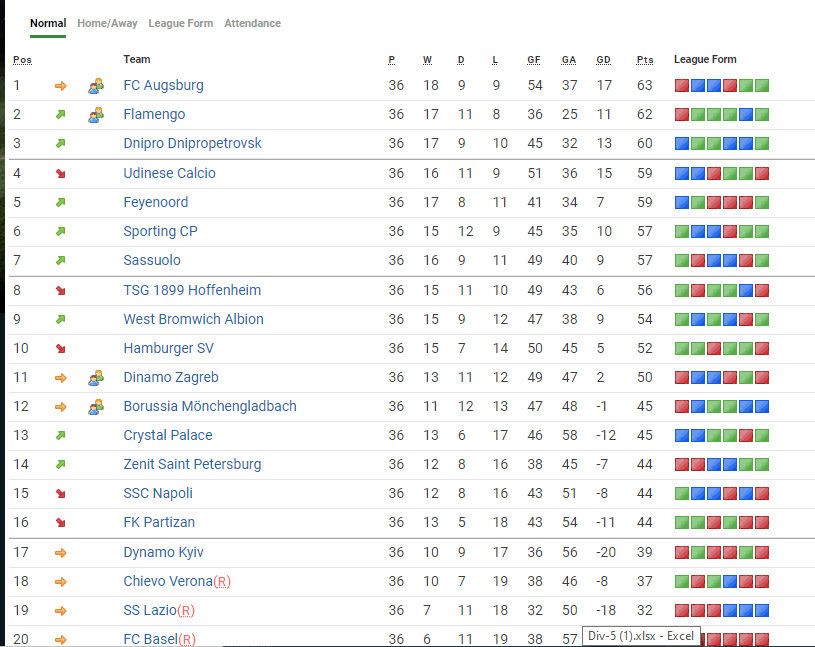Click the green up arrow for Feyenoord
This screenshot has height=647, width=815.
coord(61,203)
